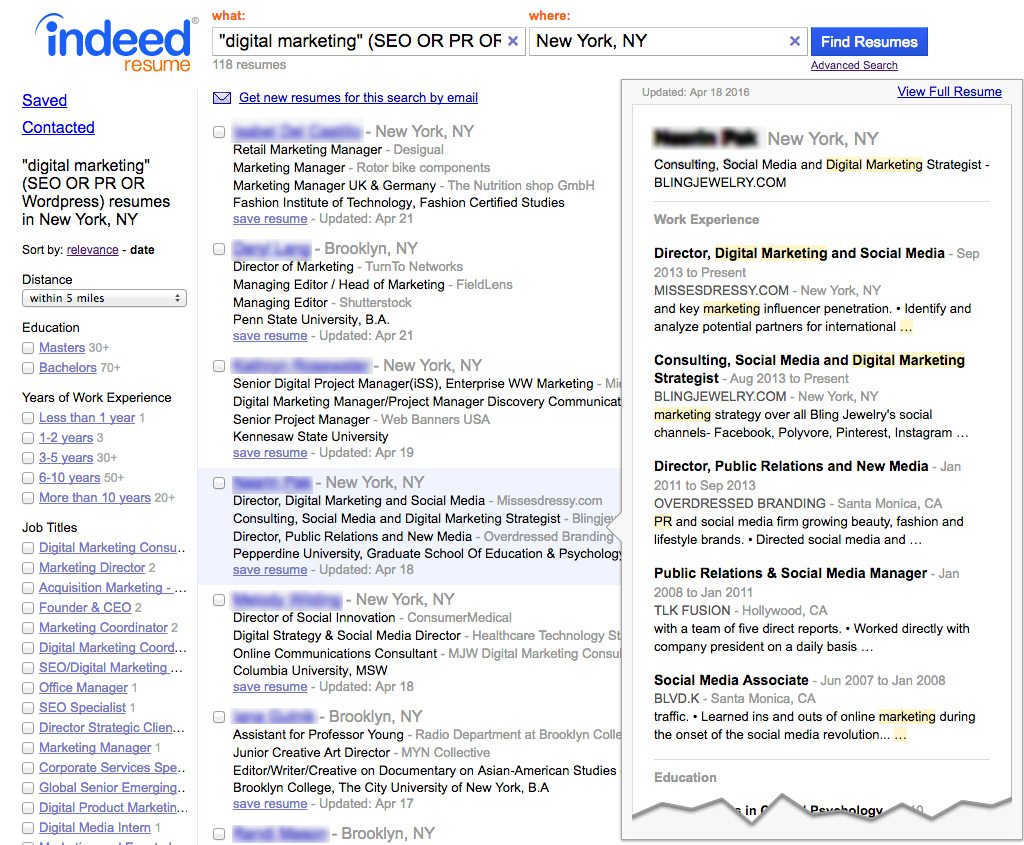Filter by Digital Media Intern link

coord(95,828)
